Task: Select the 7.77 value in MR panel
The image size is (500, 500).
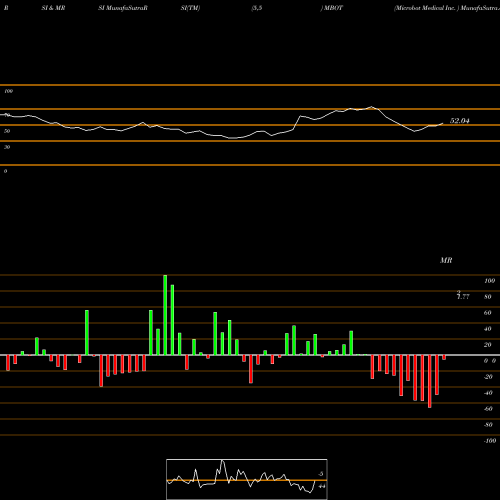Action: (x=463, y=296)
